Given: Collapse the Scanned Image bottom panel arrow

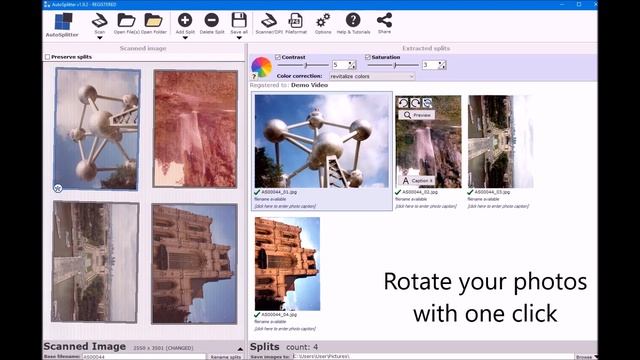Looking at the screenshot, I should 240,349.
